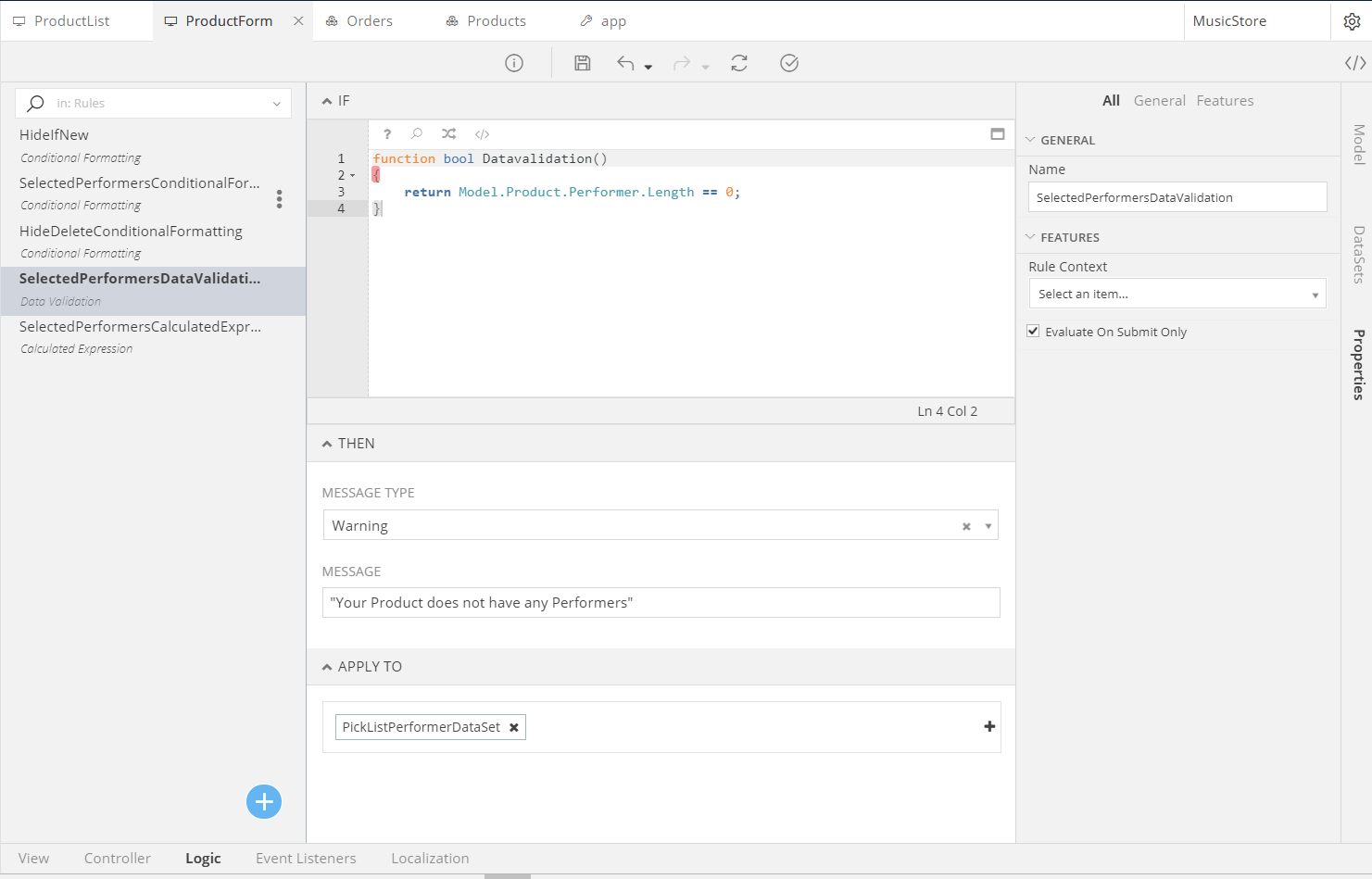
Task: Collapse the THEN section
Action: [x=327, y=444]
